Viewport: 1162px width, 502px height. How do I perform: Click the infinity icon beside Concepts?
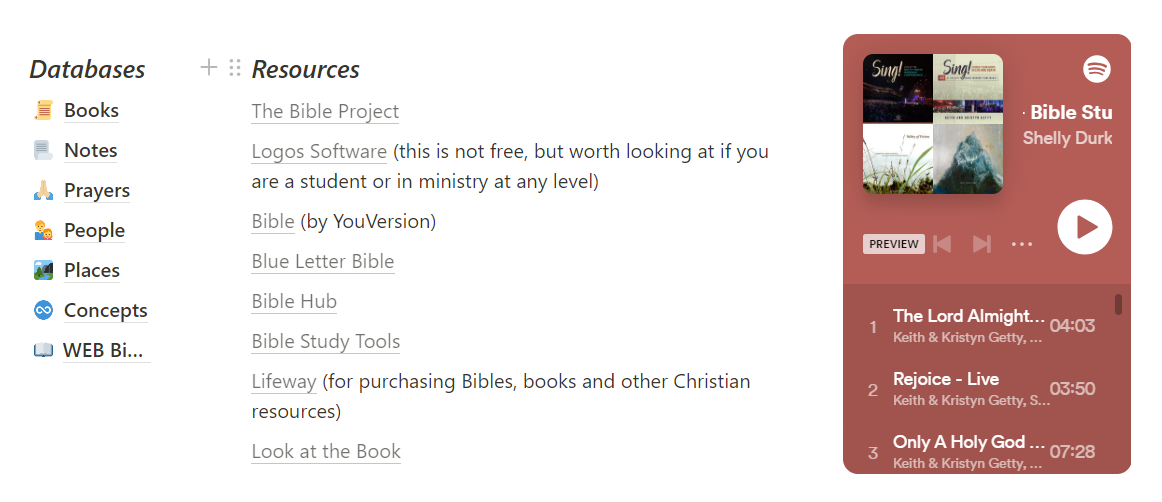click(x=44, y=311)
